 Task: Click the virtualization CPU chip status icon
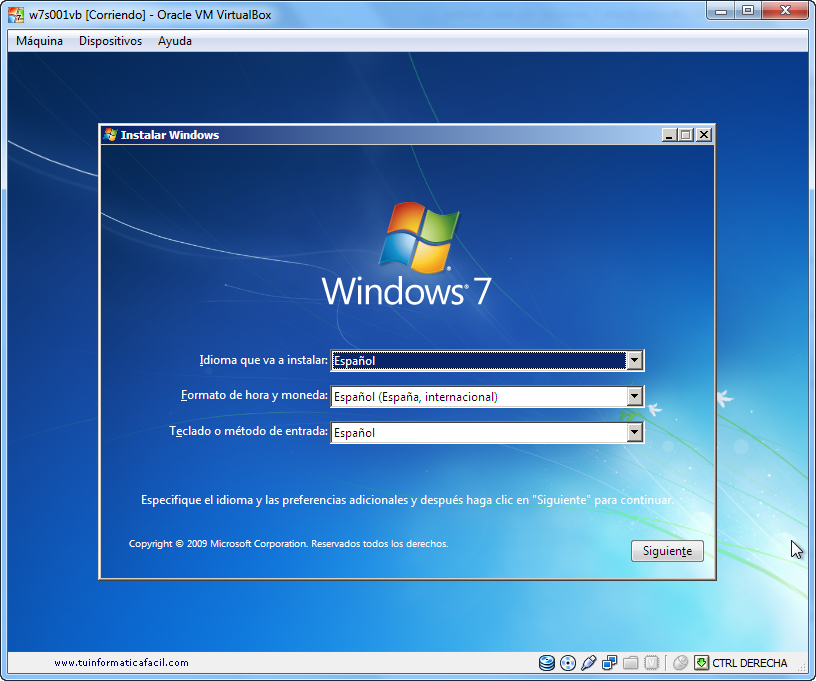652,663
